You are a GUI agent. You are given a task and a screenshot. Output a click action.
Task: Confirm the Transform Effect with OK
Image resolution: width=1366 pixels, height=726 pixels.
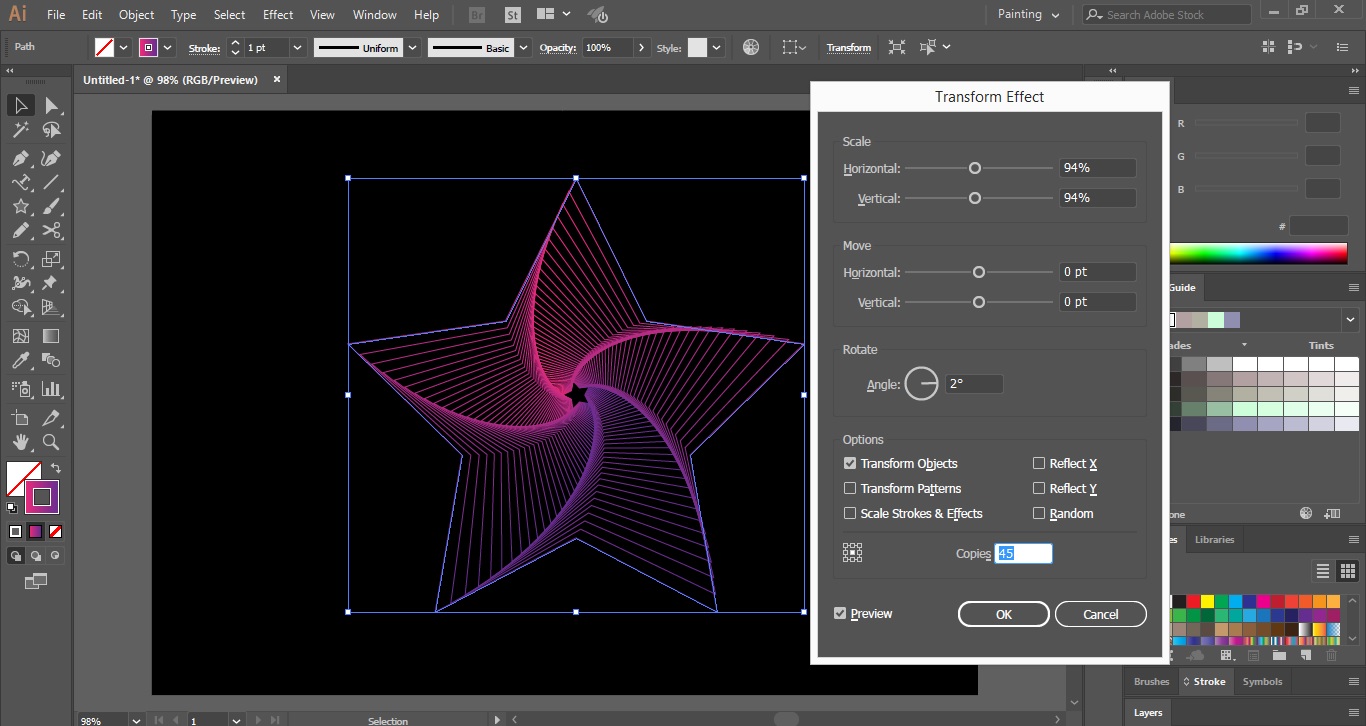[1003, 614]
